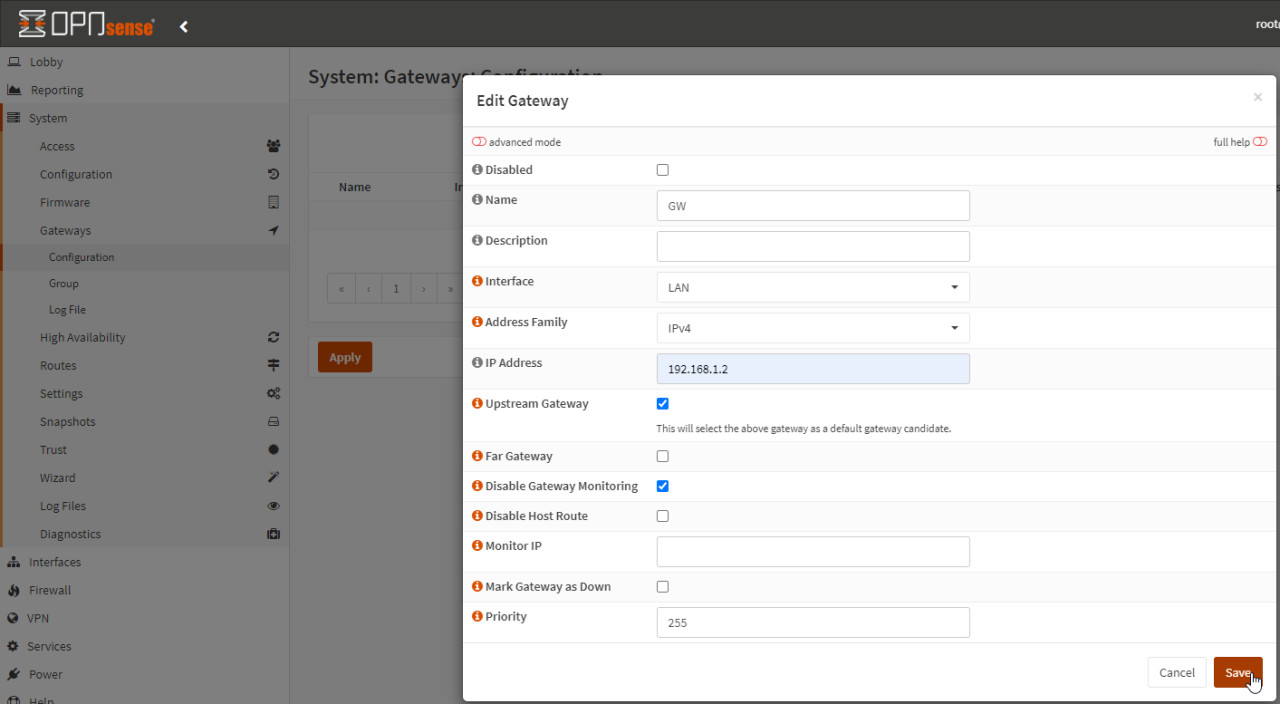Click the help icon next to Priority
This screenshot has width=1280, height=704.
pyautogui.click(x=477, y=617)
